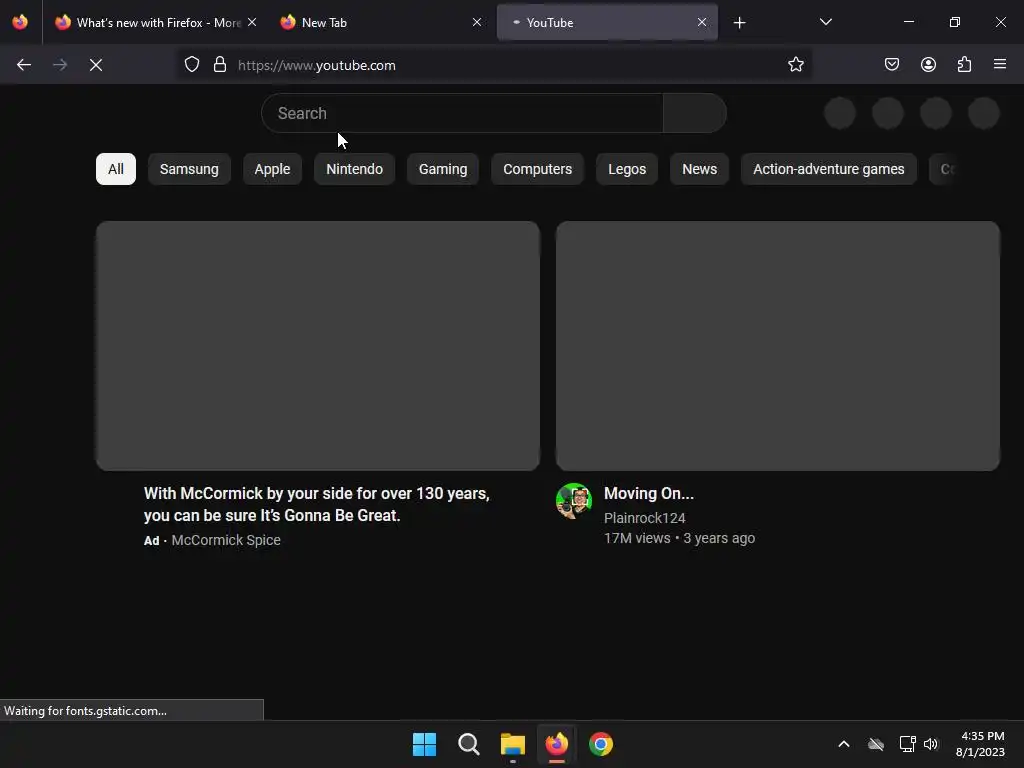Image resolution: width=1024 pixels, height=768 pixels.
Task: Open the McCormick ad title link
Action: point(317,504)
